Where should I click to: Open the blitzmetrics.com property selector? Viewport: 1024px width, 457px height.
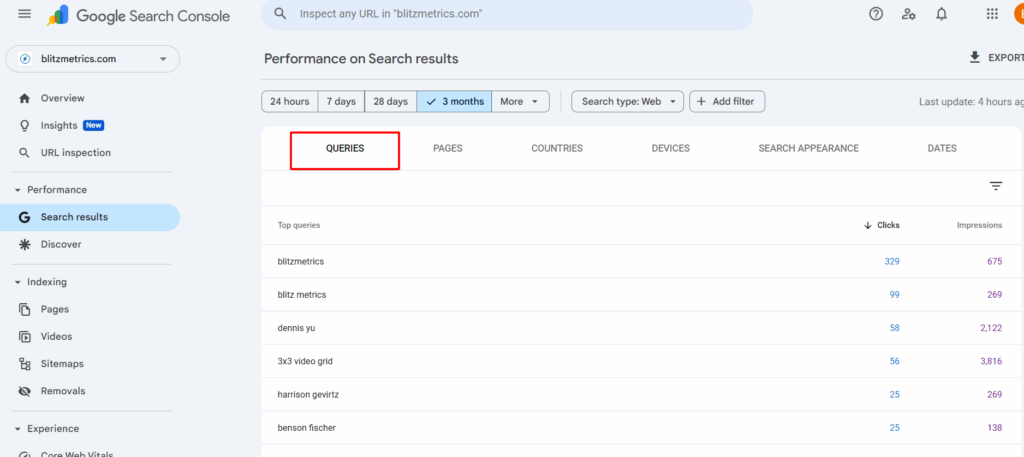(93, 59)
